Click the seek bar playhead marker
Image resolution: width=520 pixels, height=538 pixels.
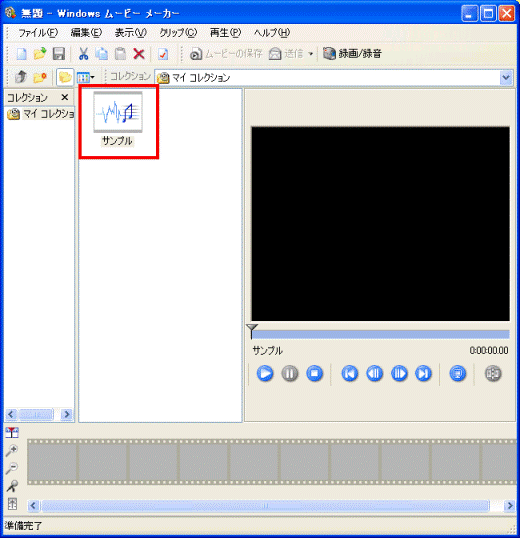click(252, 331)
